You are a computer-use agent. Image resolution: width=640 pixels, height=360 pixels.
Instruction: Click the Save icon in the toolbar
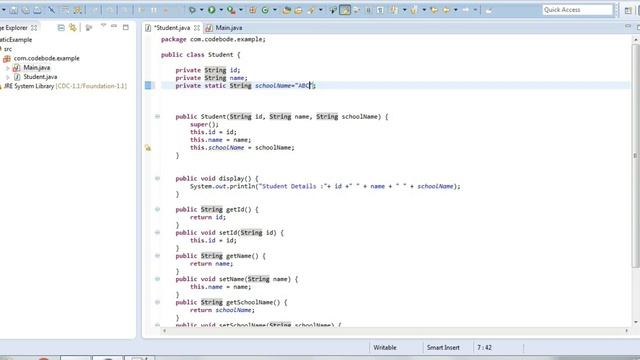tap(13, 10)
